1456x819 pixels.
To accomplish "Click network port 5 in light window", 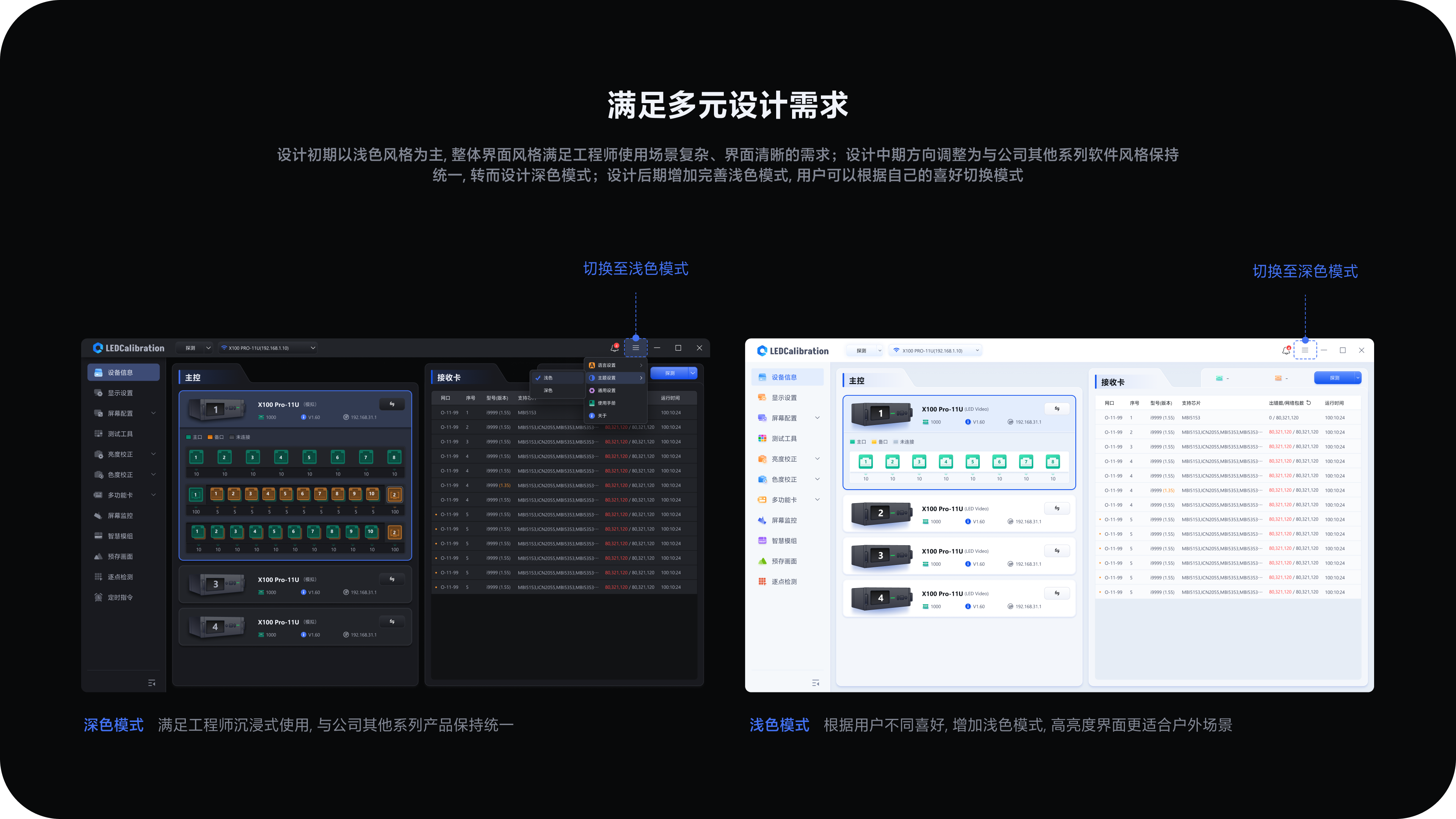I will [972, 462].
